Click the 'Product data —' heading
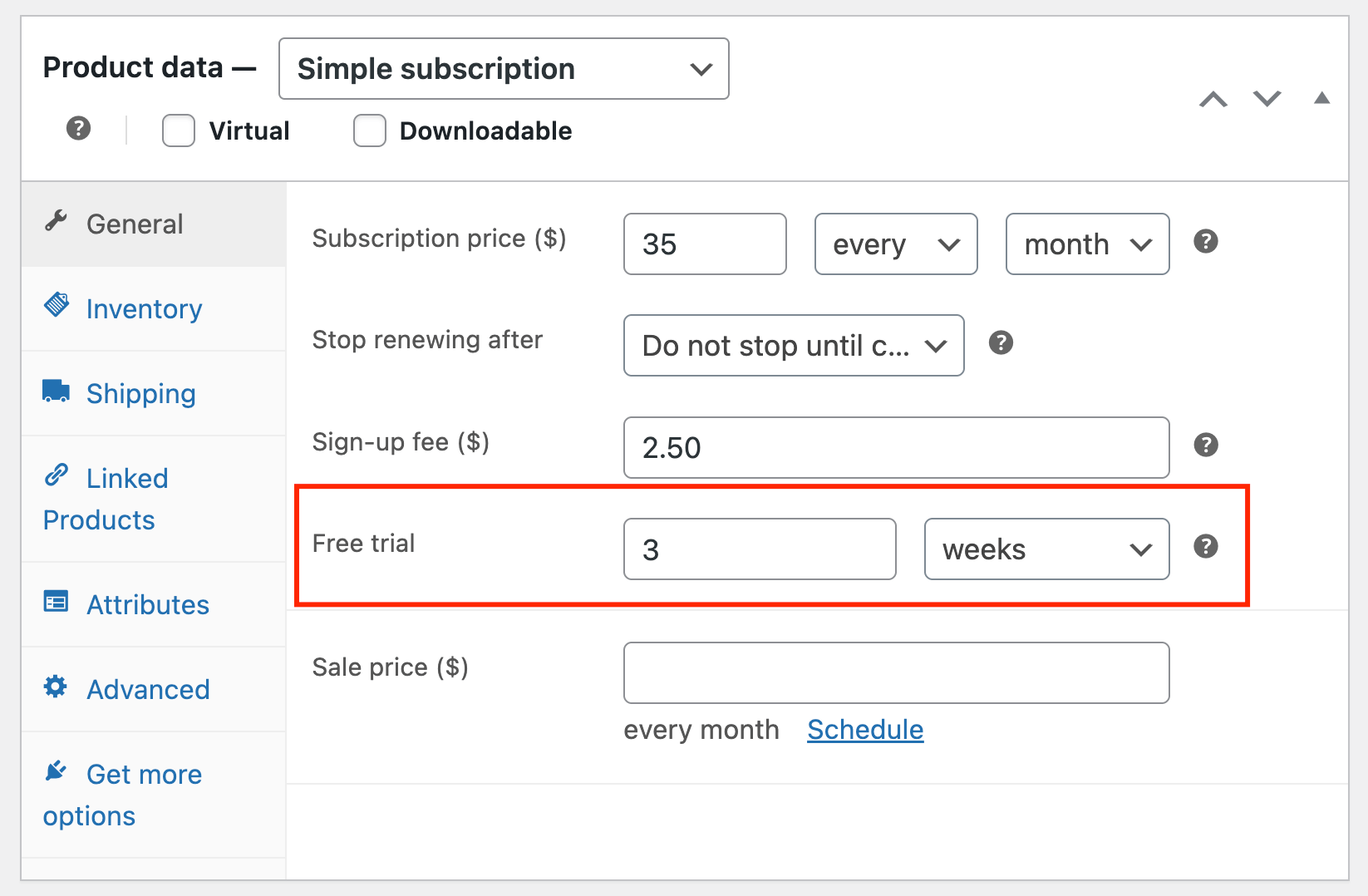1368x896 pixels. [150, 67]
